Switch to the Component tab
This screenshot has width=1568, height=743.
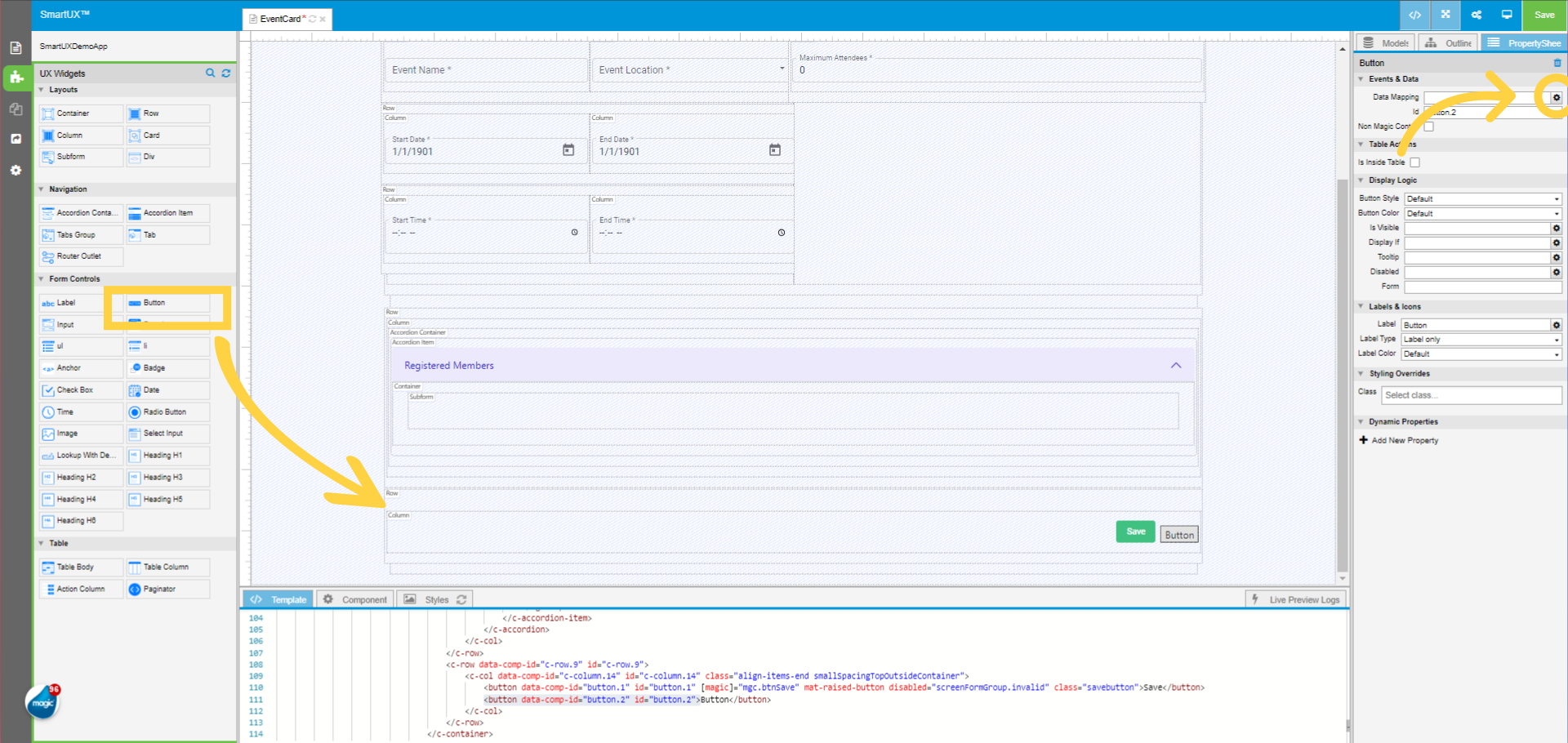[x=355, y=599]
